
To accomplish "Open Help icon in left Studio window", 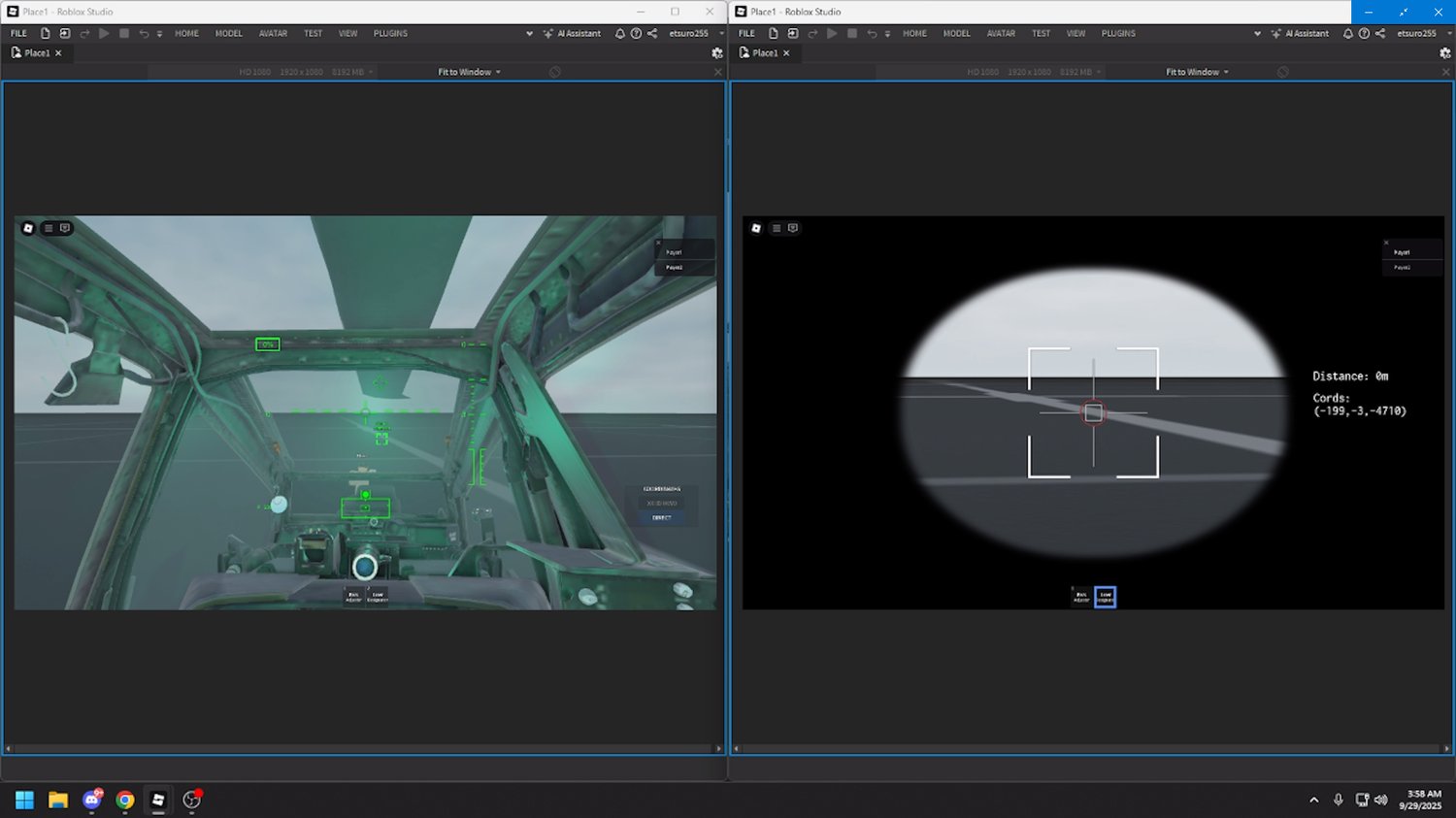I will point(636,33).
